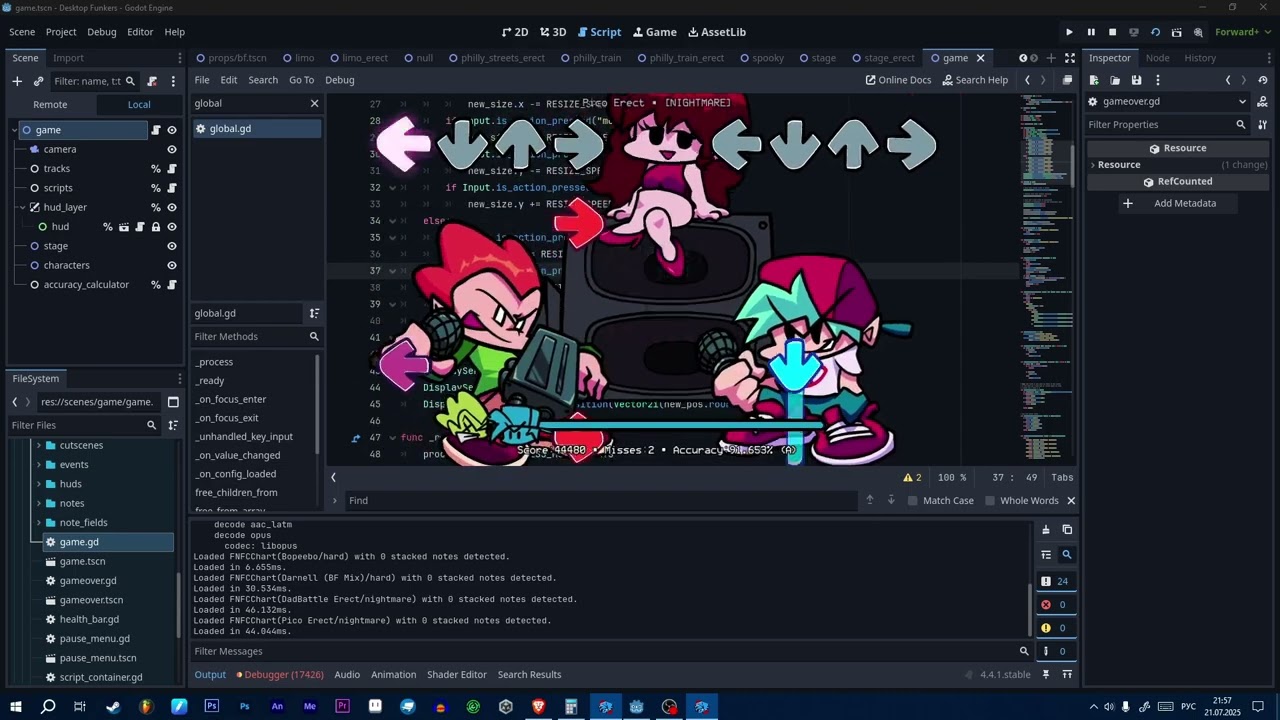Jump to the previous Find match
The height and width of the screenshot is (720, 1280).
pos(869,500)
